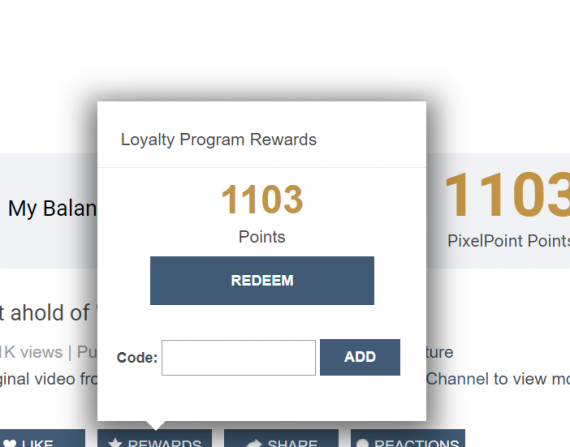570x447 pixels.
Task: Click the star icon on the Rewards button
Action: tap(115, 443)
